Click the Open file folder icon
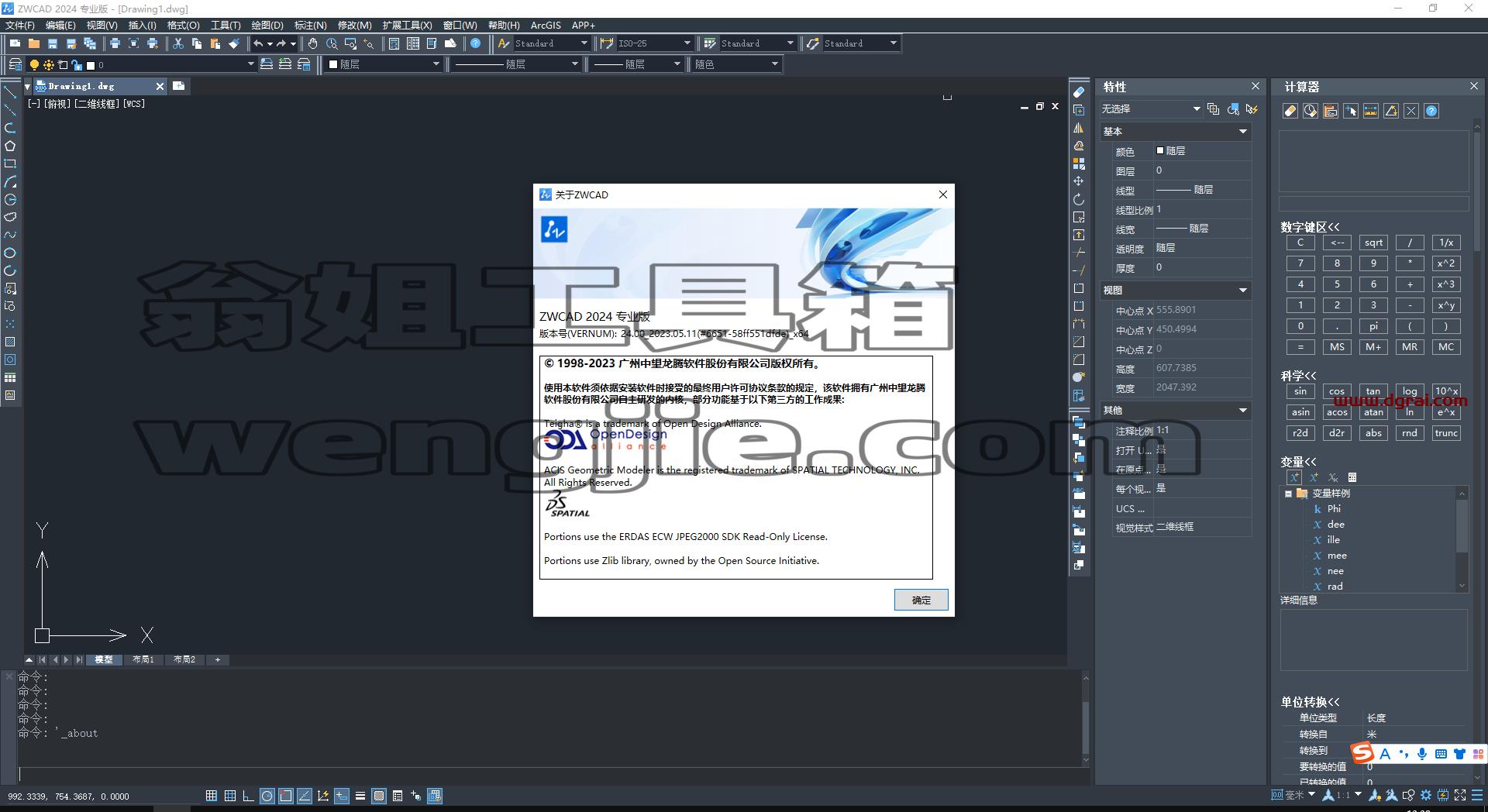The width and height of the screenshot is (1488, 812). (34, 43)
